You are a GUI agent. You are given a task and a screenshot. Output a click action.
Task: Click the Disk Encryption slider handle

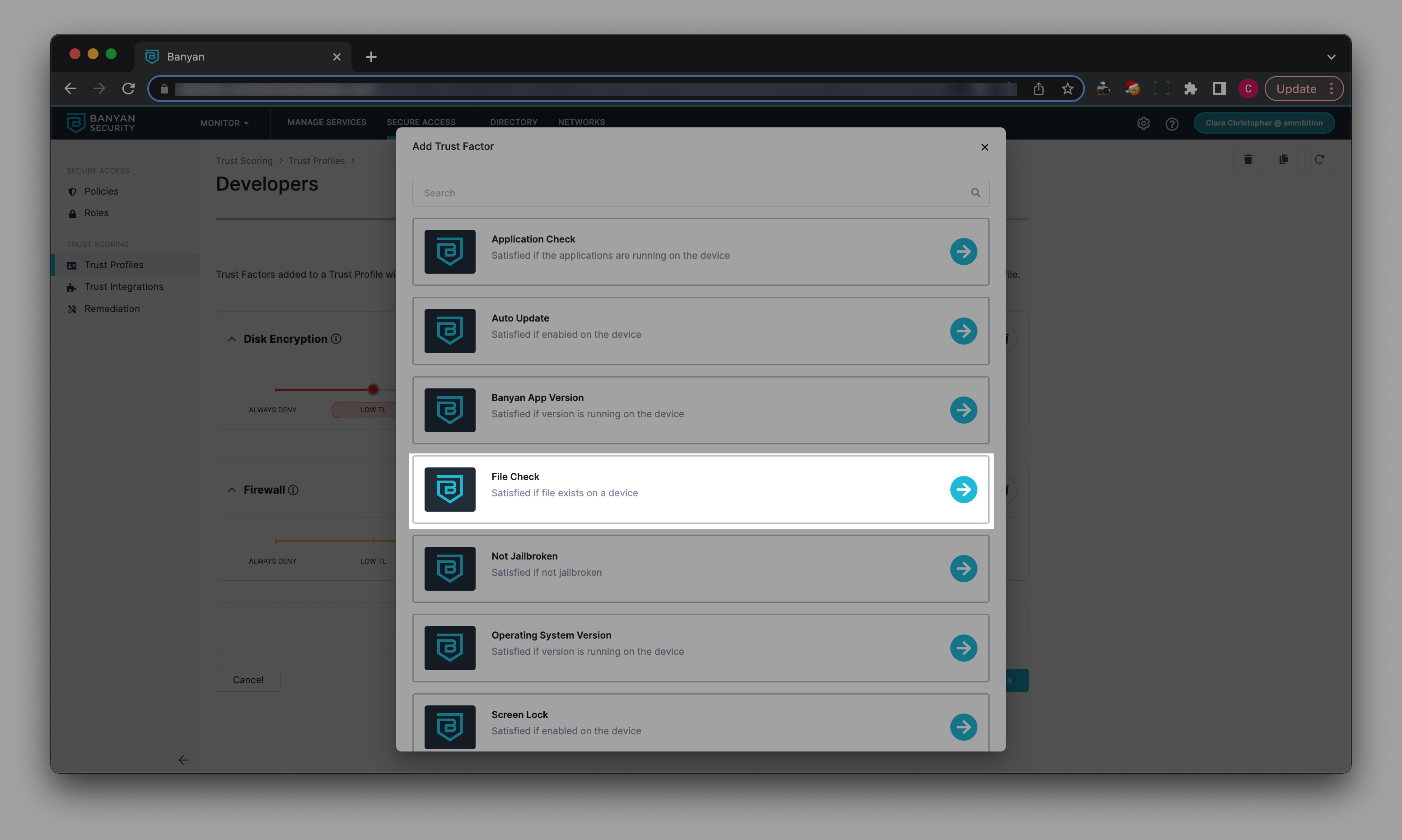click(x=373, y=389)
